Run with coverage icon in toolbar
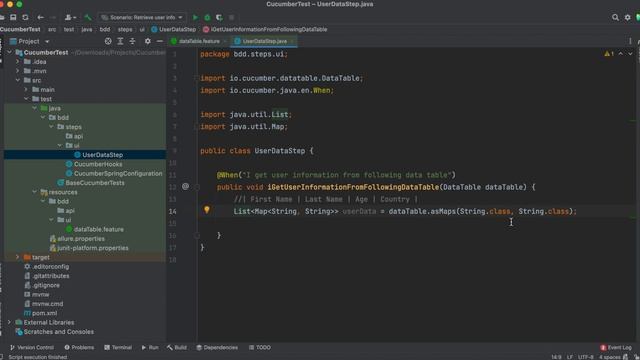Viewport: 640px width, 360px height. pyautogui.click(x=219, y=18)
